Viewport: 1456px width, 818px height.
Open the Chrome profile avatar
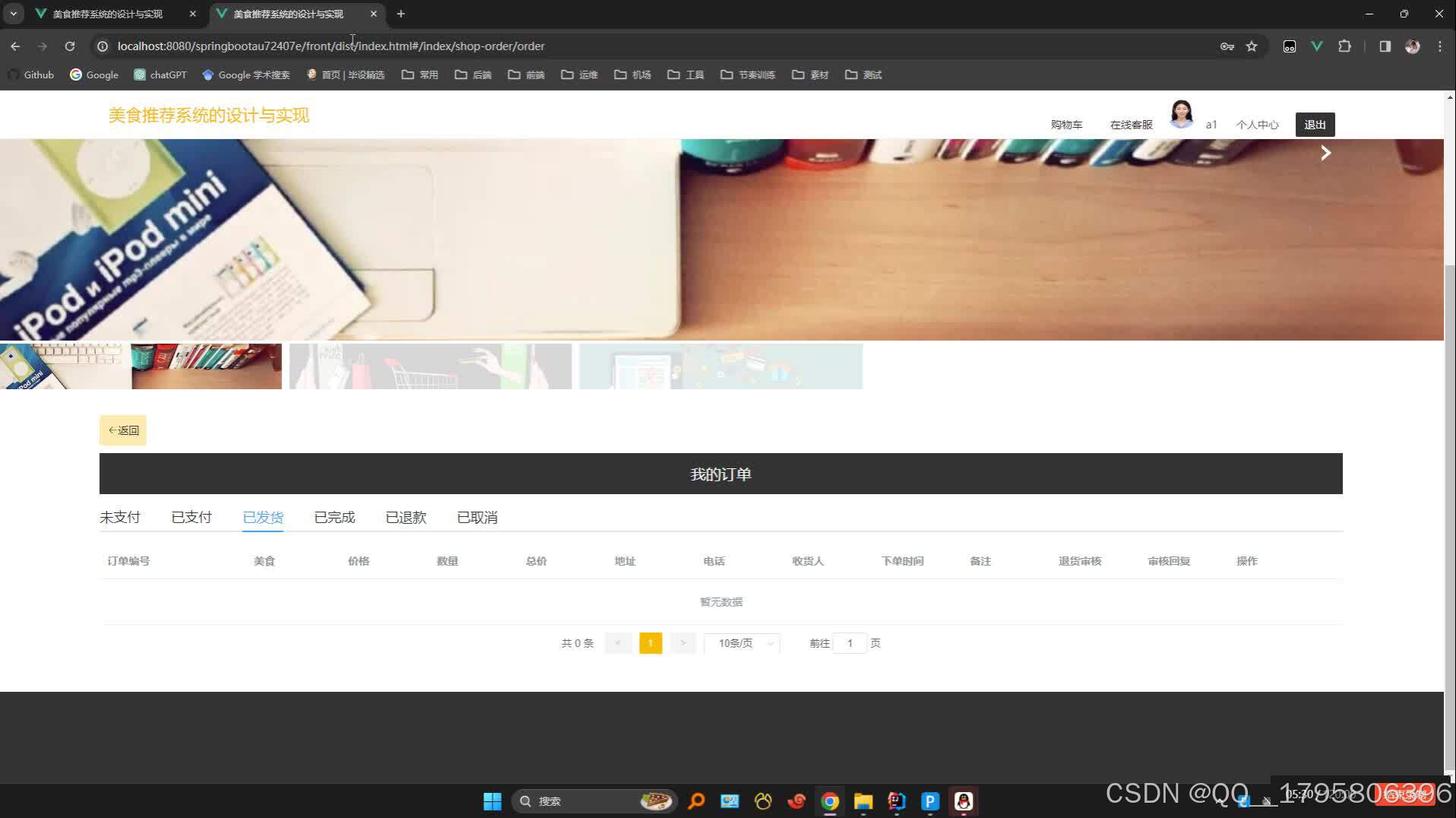[1413, 46]
